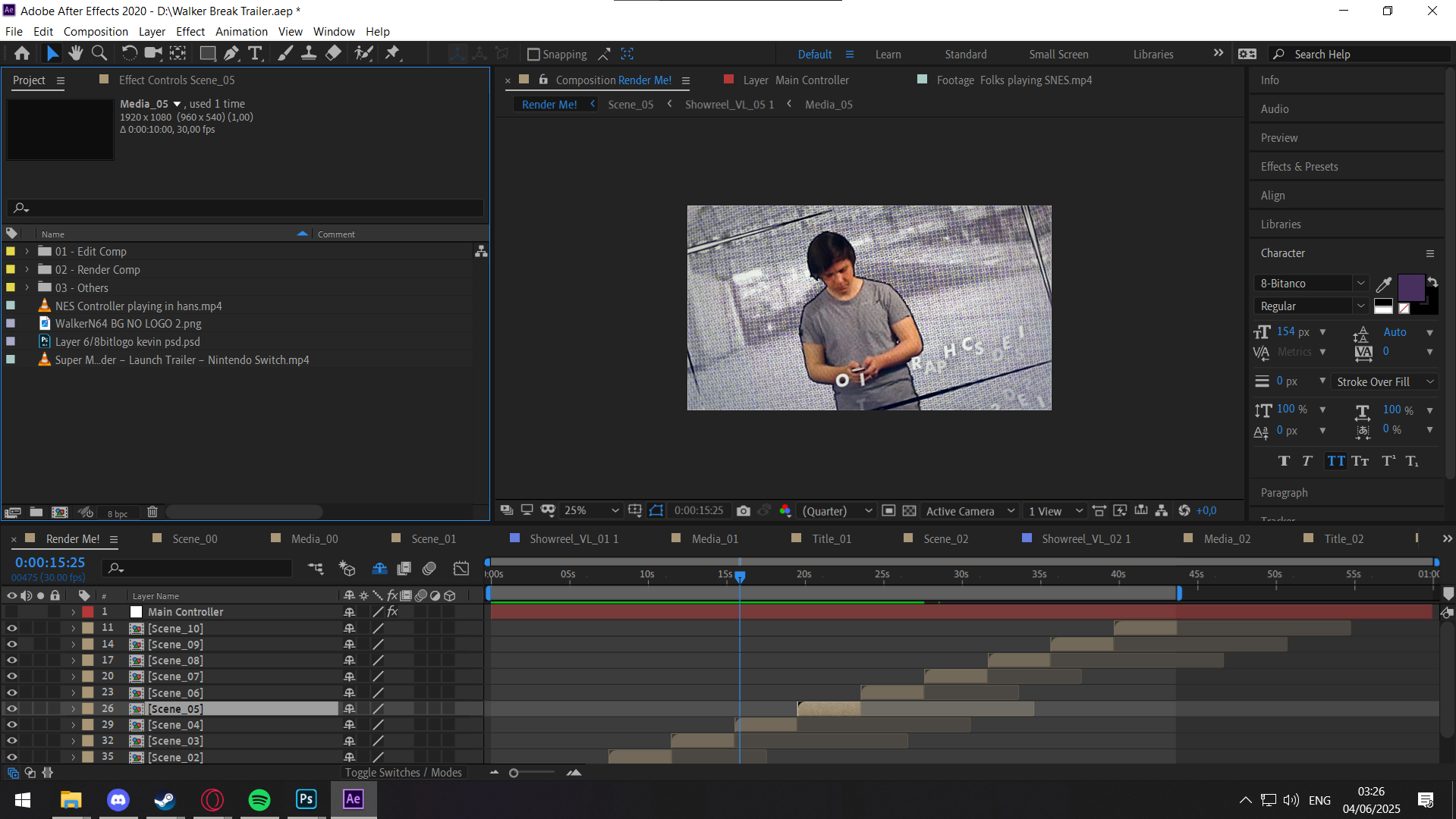Screen dimensions: 1456x819
Task: Open Photoshop from the taskbar
Action: point(306,799)
